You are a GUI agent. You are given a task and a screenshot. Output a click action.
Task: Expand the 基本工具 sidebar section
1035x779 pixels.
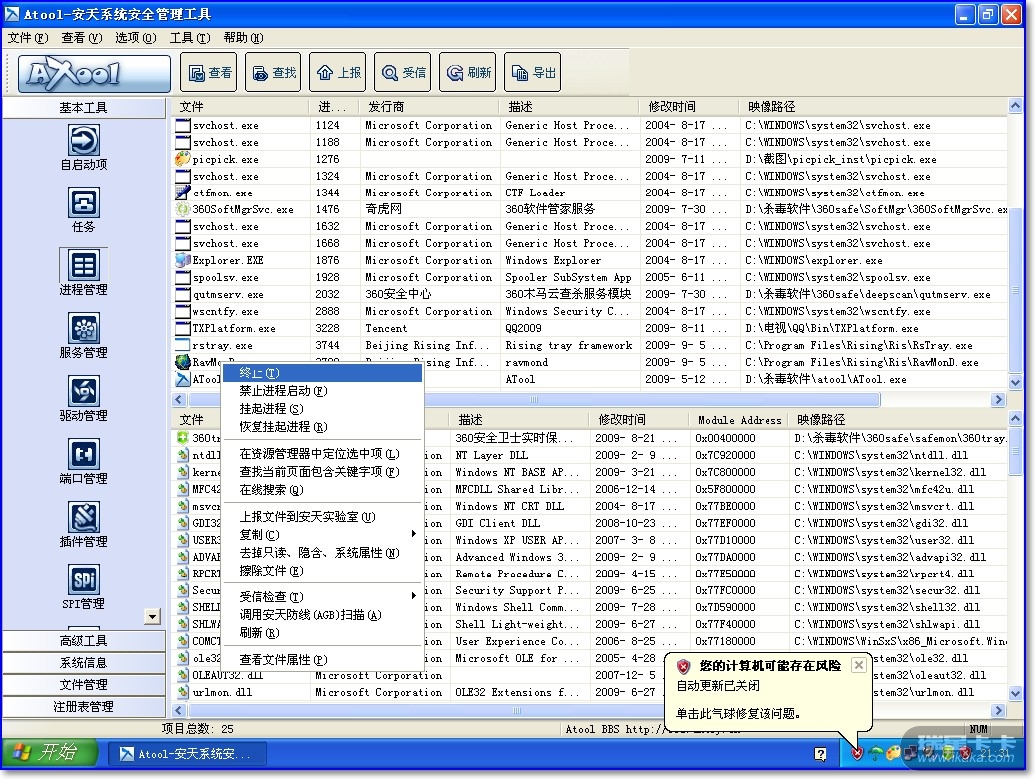coord(84,108)
